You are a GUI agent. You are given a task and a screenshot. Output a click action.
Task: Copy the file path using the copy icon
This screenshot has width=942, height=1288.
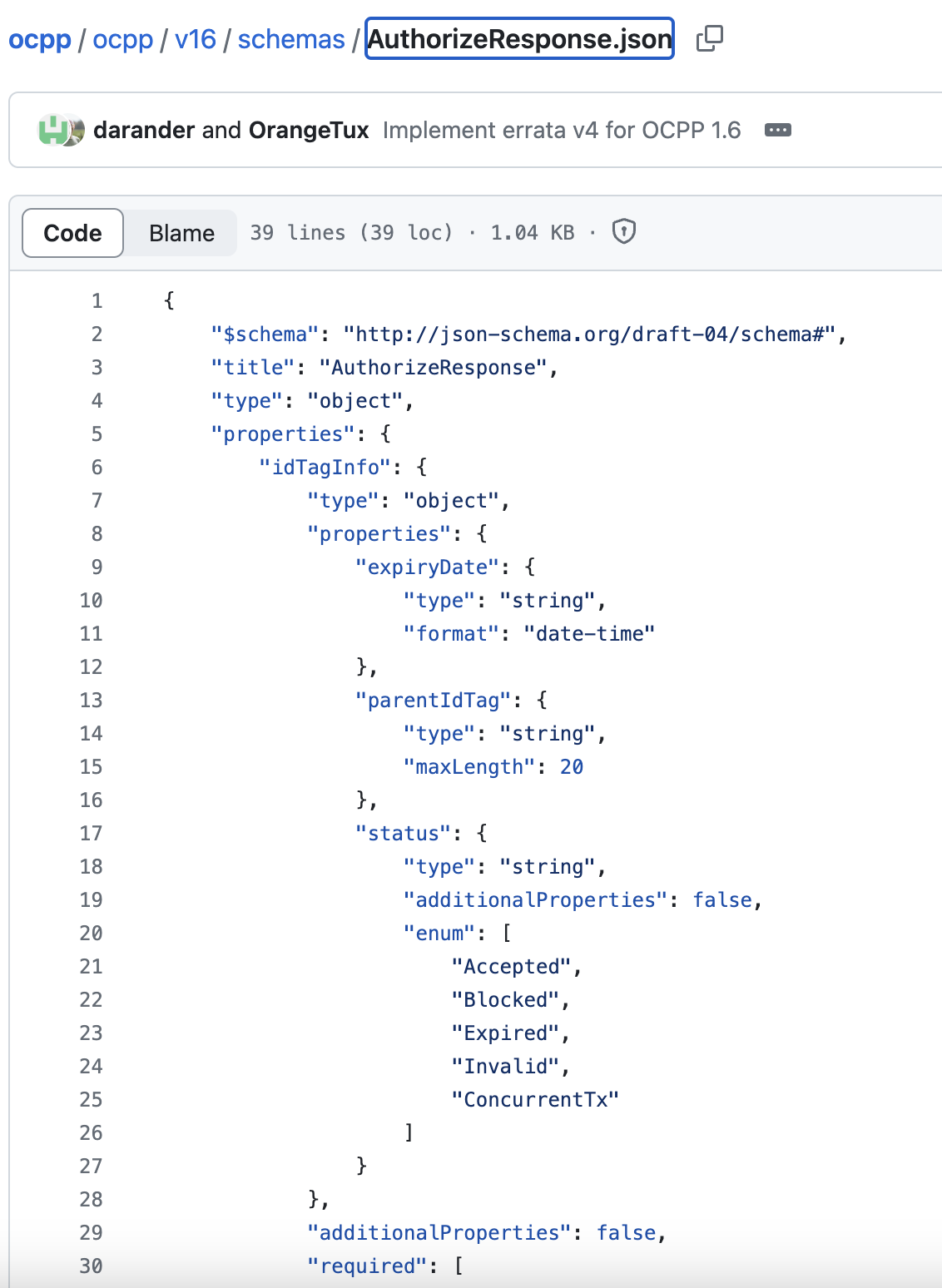pos(710,38)
